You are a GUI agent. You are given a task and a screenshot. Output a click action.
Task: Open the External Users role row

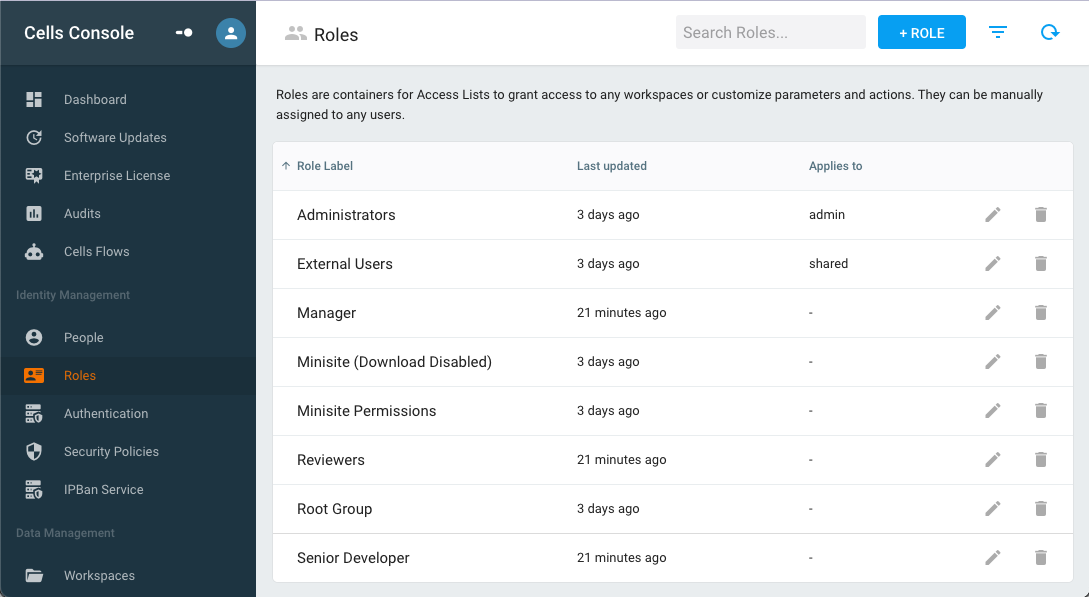tap(672, 264)
